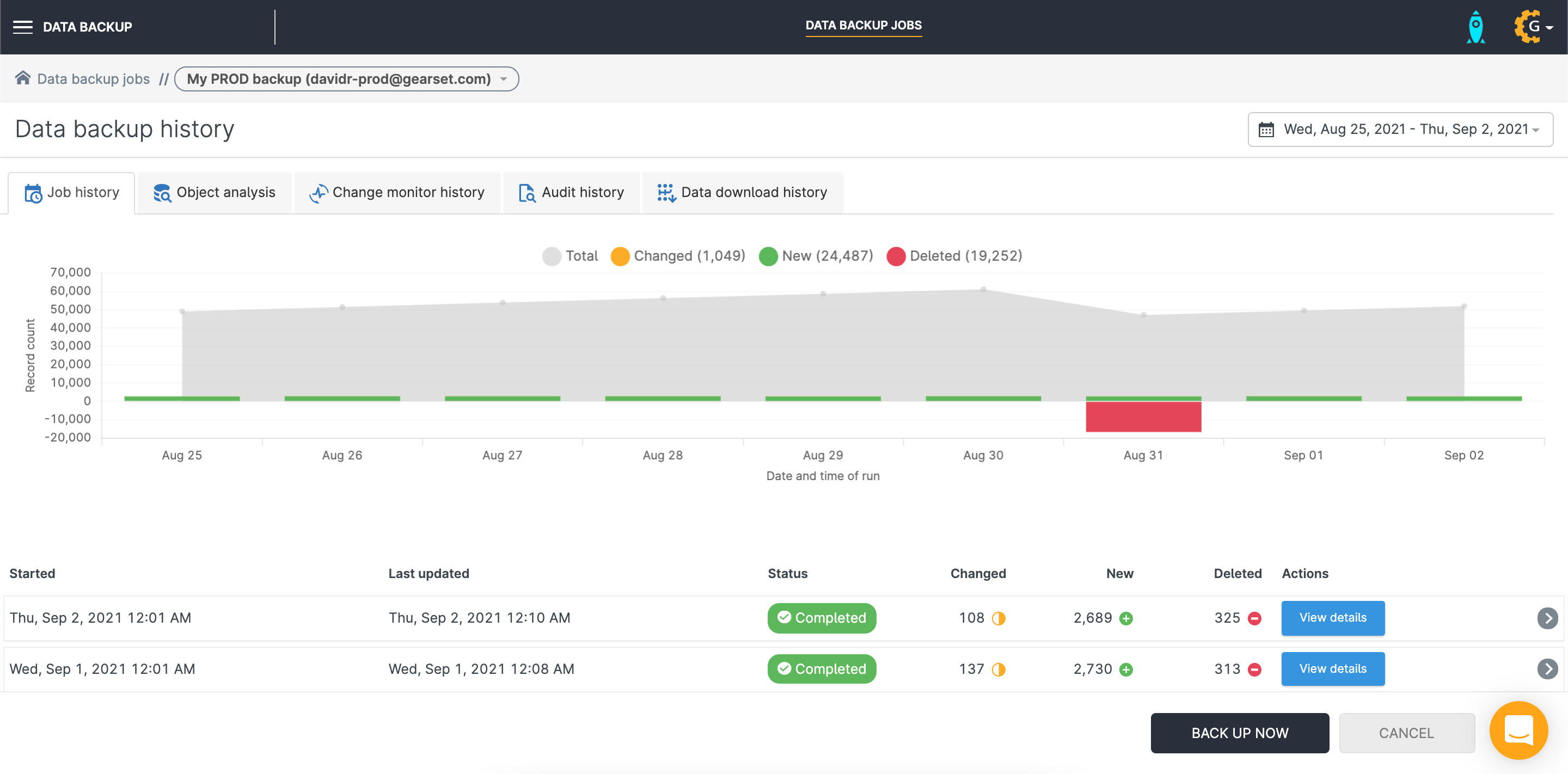Image resolution: width=1568 pixels, height=774 pixels.
Task: View details for Sep 1 backup
Action: tap(1332, 669)
